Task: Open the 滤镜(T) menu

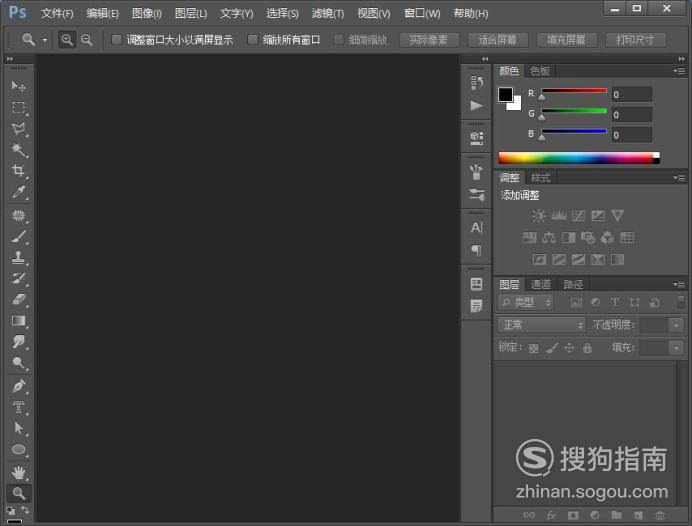Action: coord(328,14)
